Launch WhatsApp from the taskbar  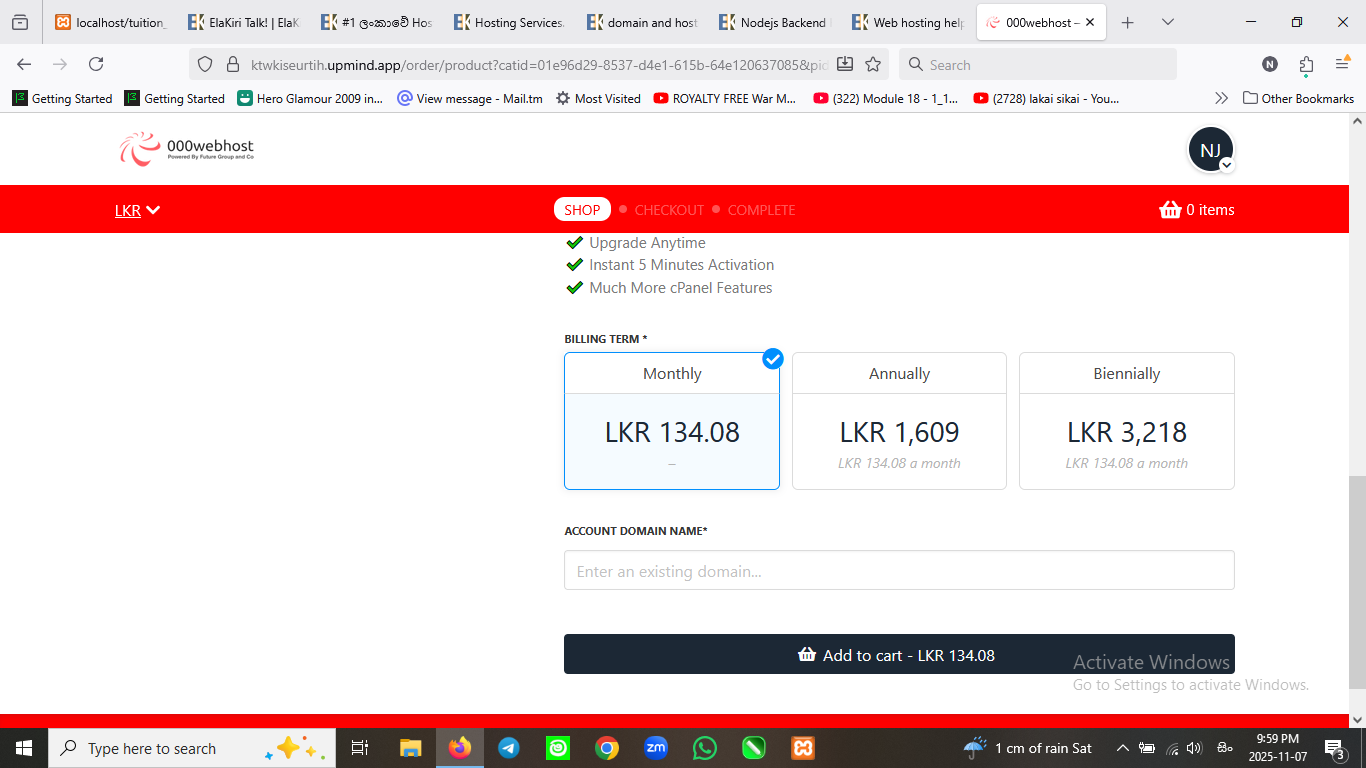click(705, 748)
